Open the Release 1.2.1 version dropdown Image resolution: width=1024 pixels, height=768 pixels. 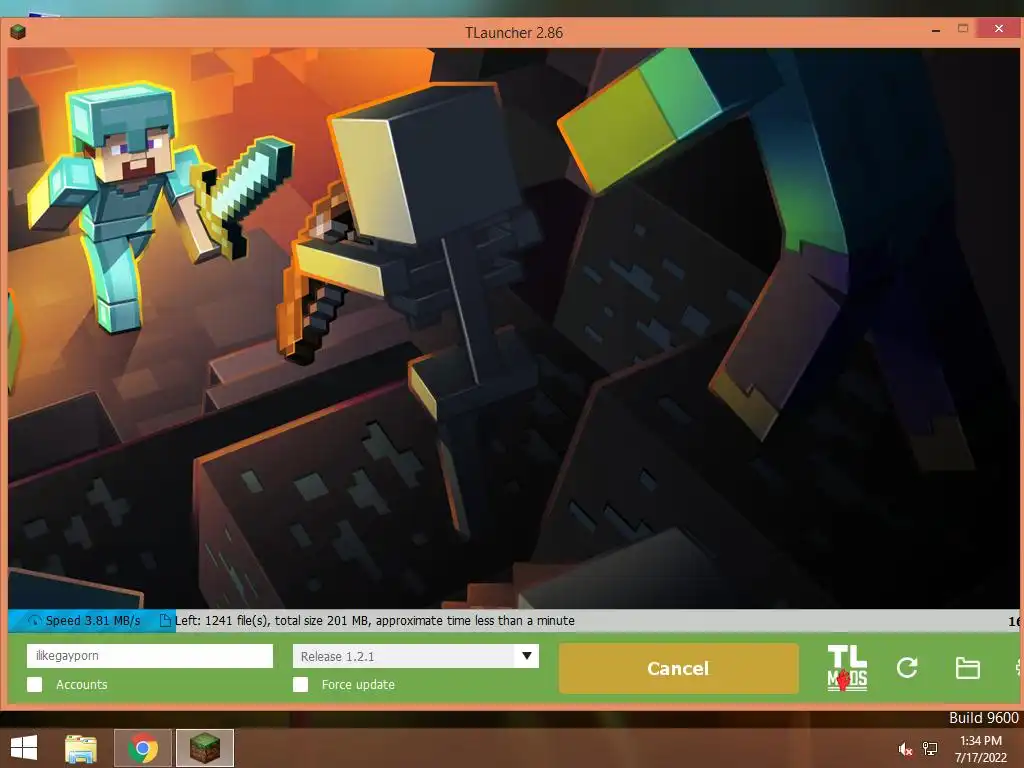pos(415,656)
